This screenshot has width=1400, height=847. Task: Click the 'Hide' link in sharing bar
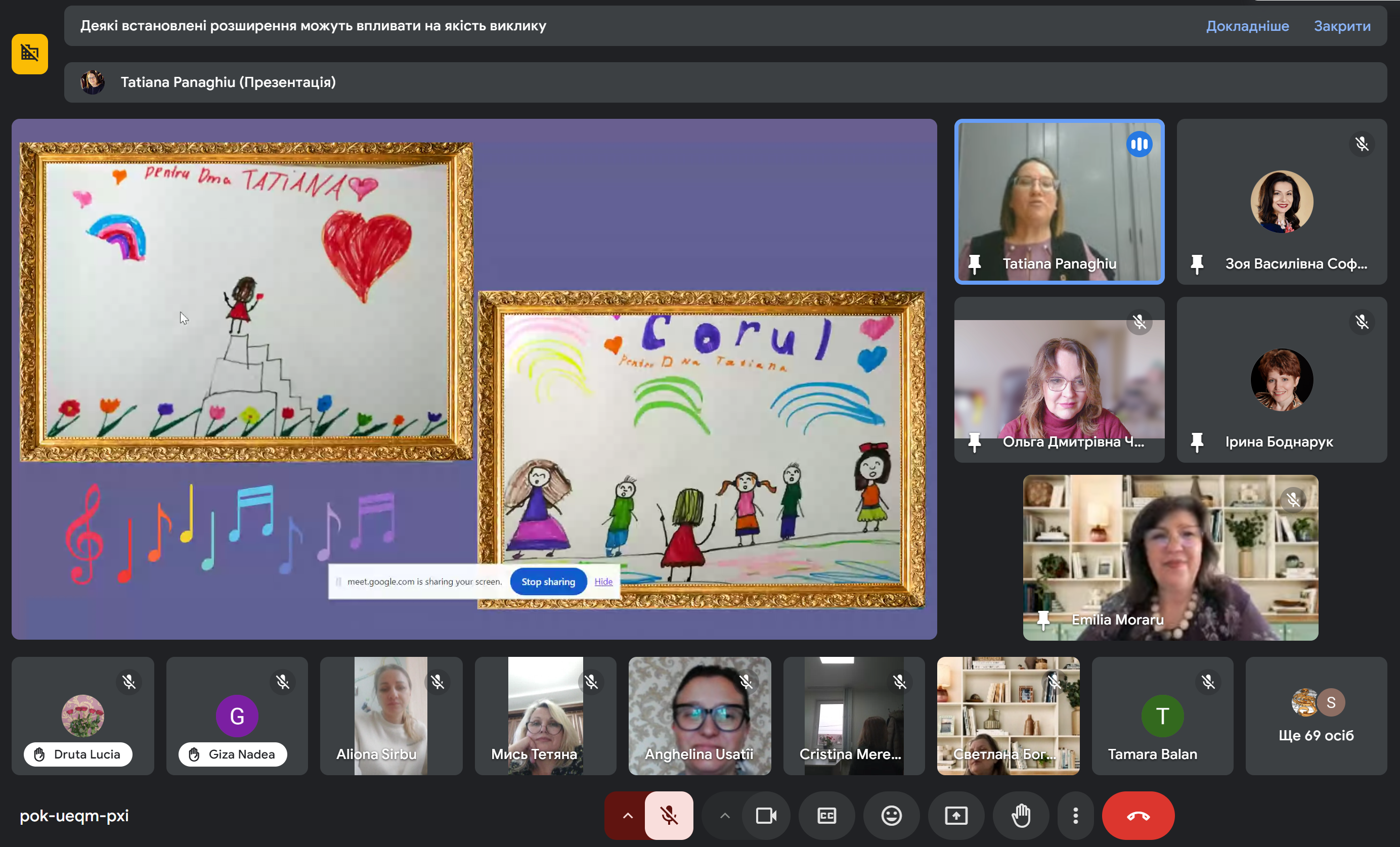point(603,582)
